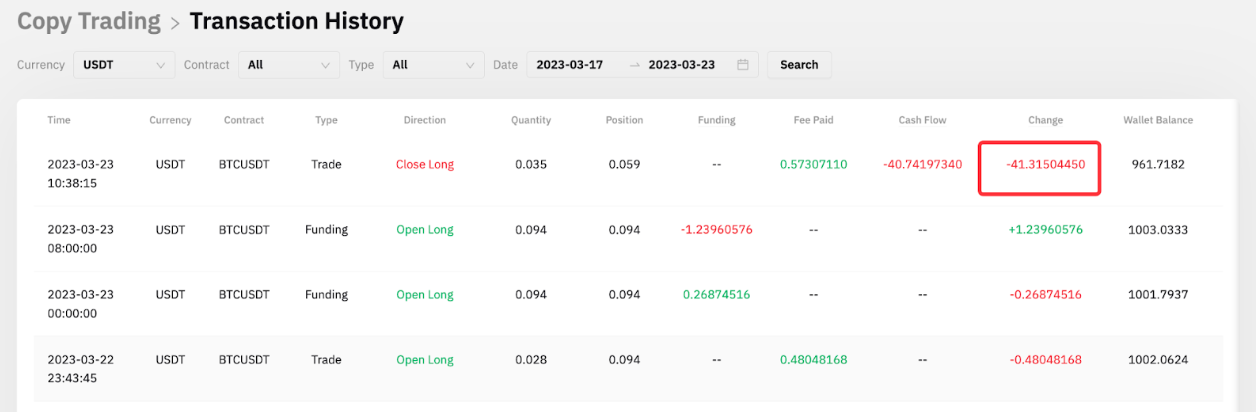This screenshot has height=412, width=1256.
Task: Click the Search button
Action: [798, 65]
